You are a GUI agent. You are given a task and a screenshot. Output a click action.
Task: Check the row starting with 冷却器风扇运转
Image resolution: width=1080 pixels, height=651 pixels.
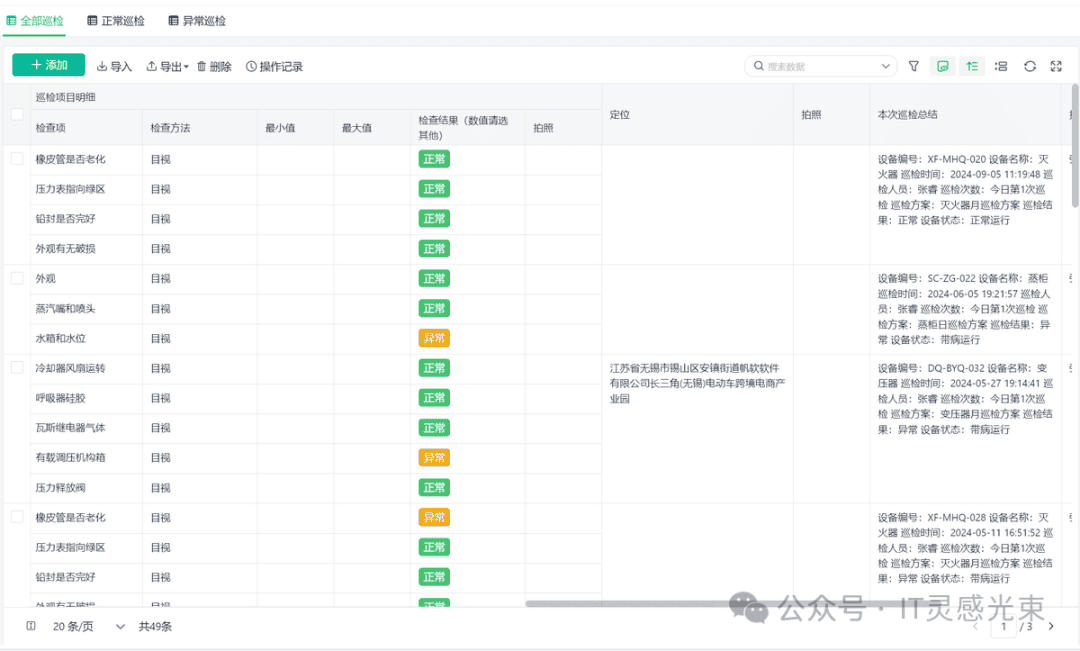click(x=17, y=367)
